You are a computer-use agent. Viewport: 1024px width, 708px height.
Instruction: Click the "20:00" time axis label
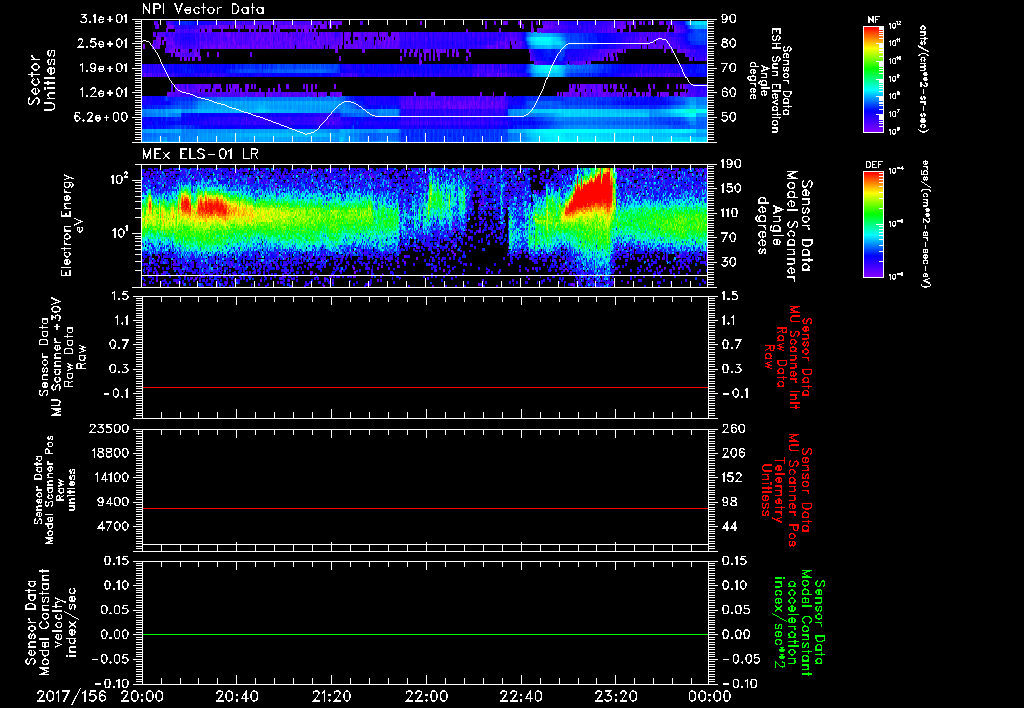point(142,696)
